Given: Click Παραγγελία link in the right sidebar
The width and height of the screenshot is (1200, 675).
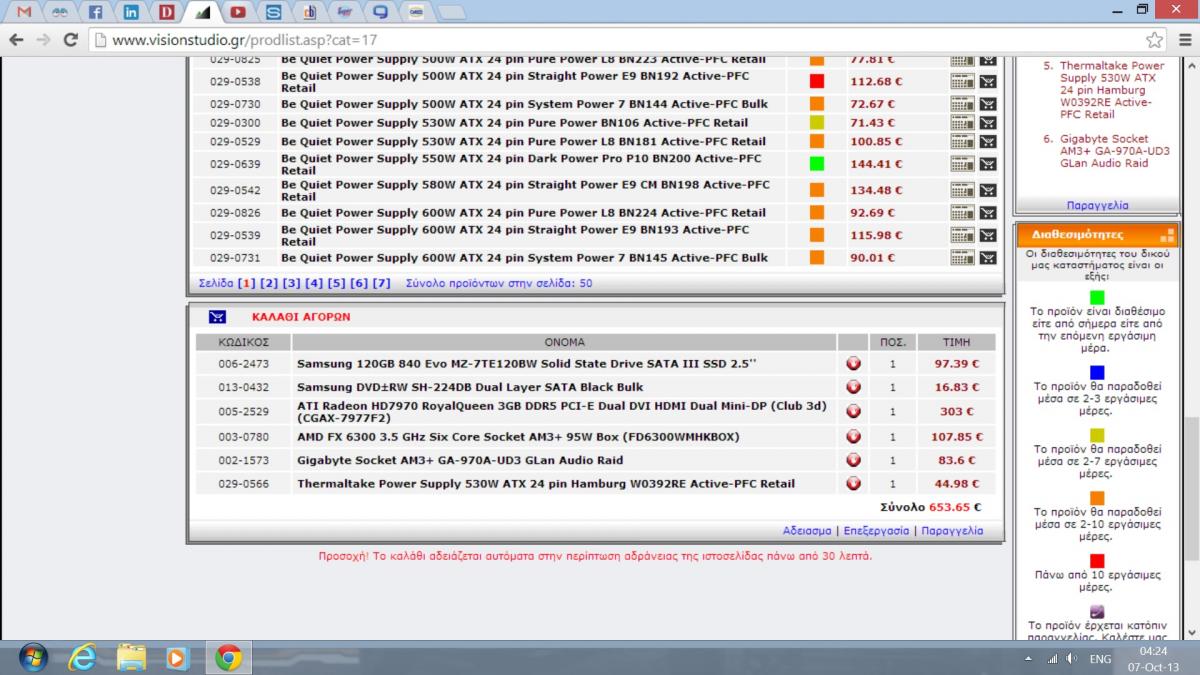Looking at the screenshot, I should 1097,205.
